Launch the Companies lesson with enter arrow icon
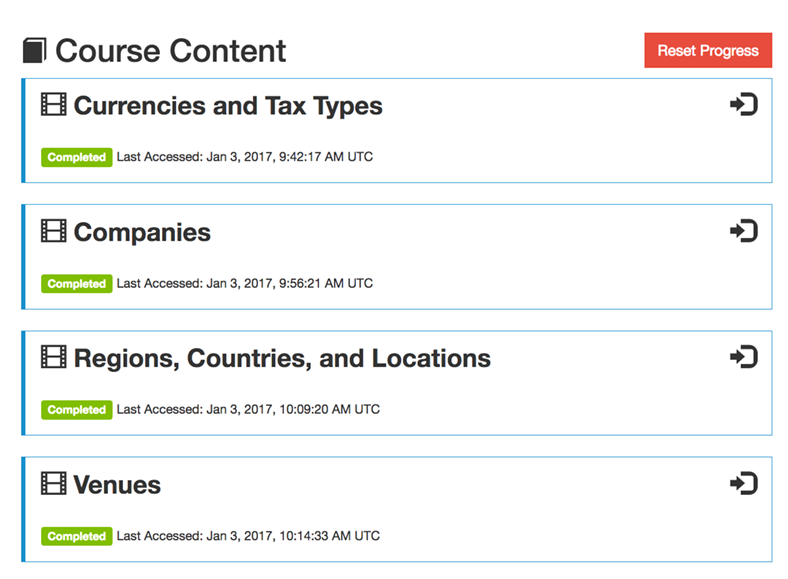Image resolution: width=788 pixels, height=579 pixels. coord(744,231)
